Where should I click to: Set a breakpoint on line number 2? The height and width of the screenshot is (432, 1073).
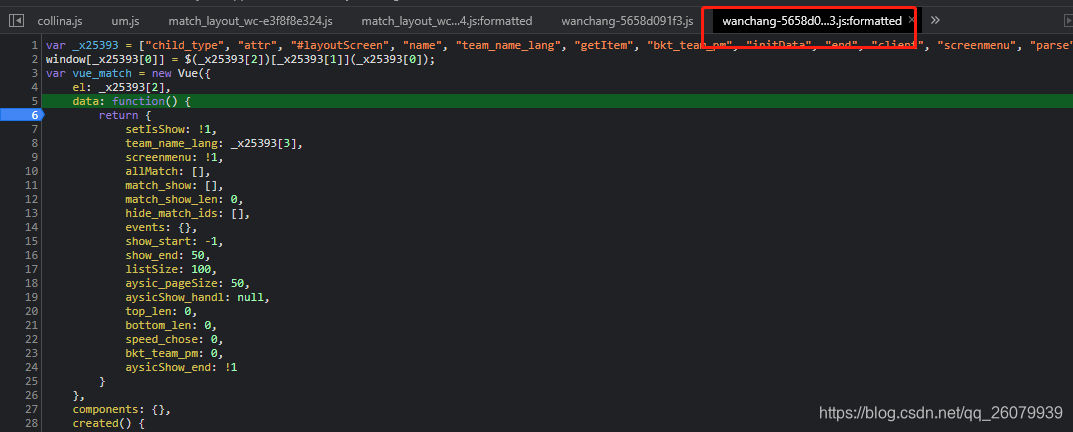coord(34,60)
